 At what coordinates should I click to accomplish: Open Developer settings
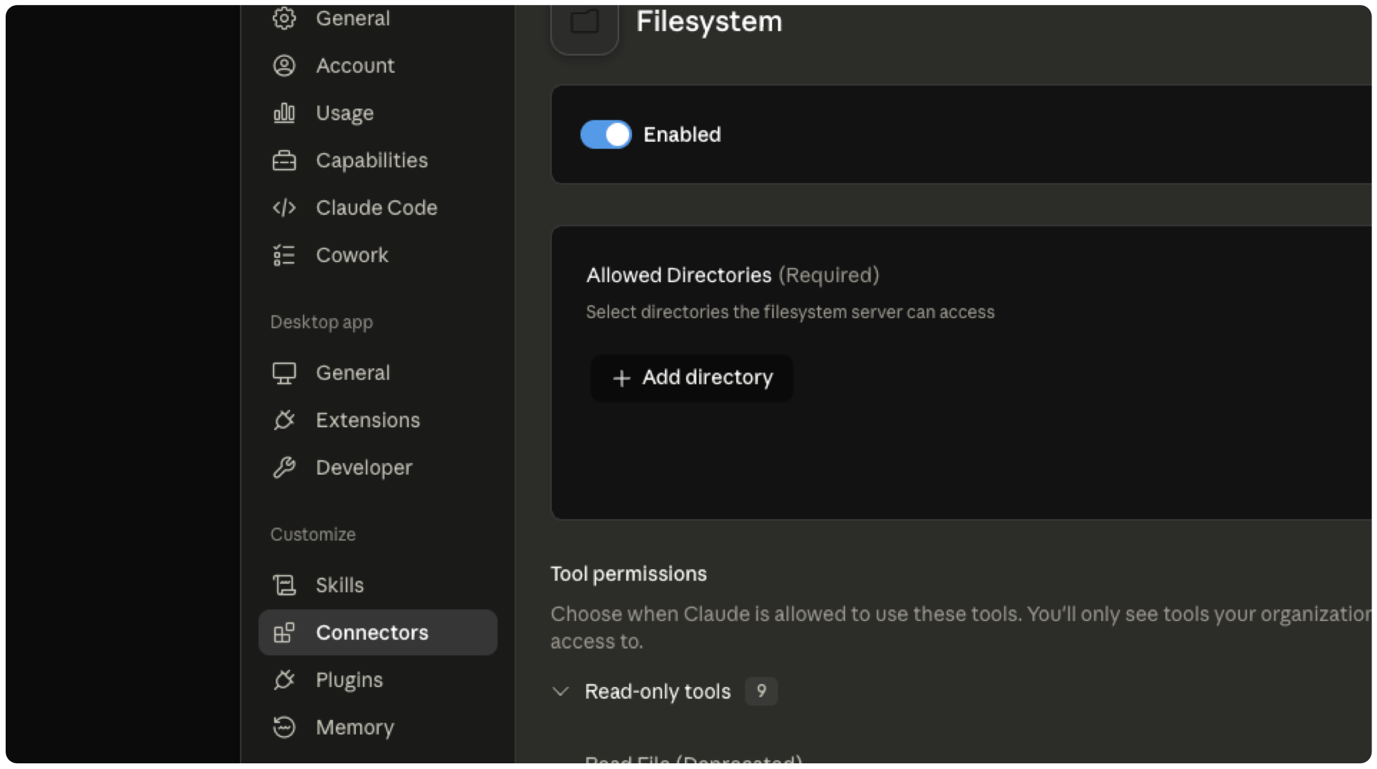point(378,468)
